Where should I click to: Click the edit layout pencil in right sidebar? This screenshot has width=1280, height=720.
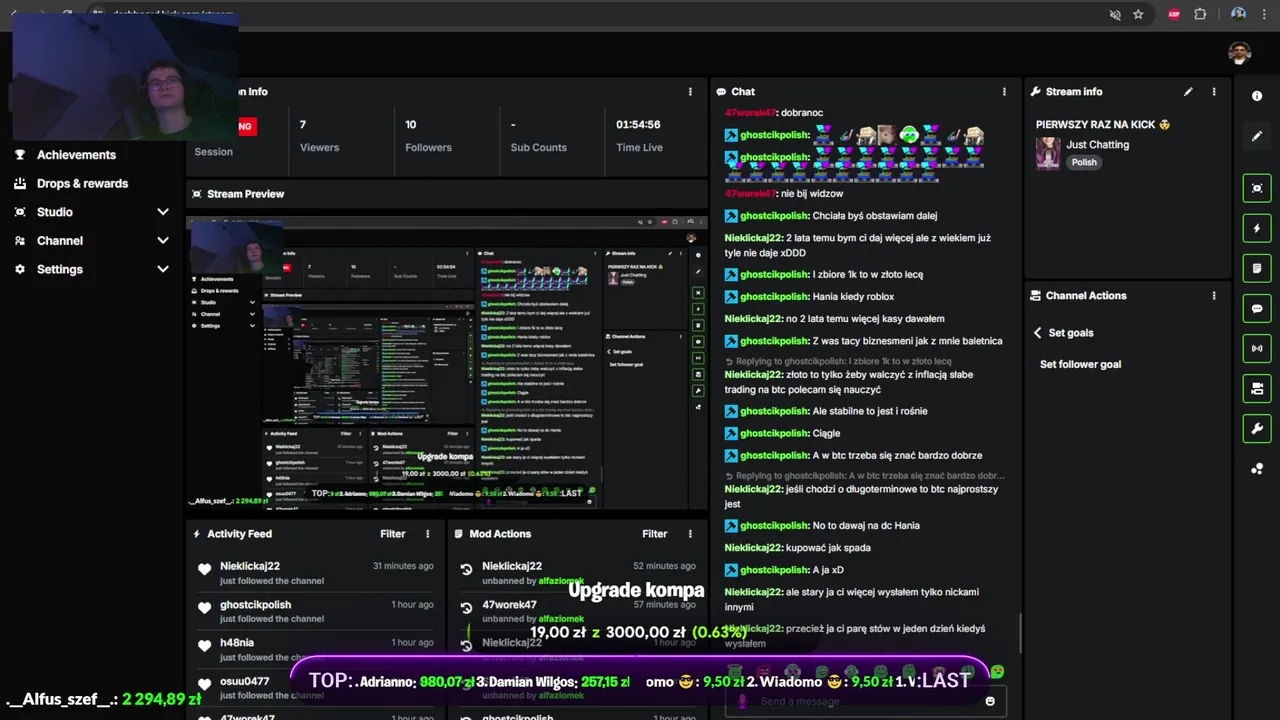(1257, 136)
